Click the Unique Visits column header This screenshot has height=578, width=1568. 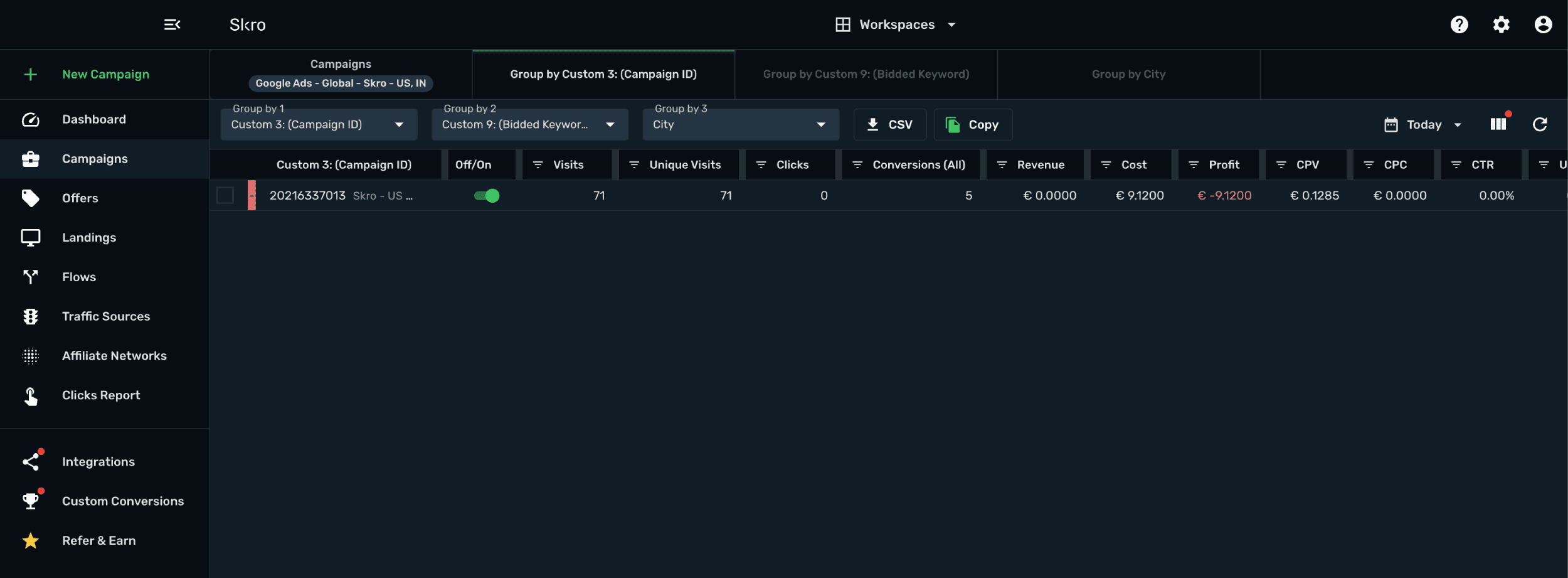coord(679,164)
